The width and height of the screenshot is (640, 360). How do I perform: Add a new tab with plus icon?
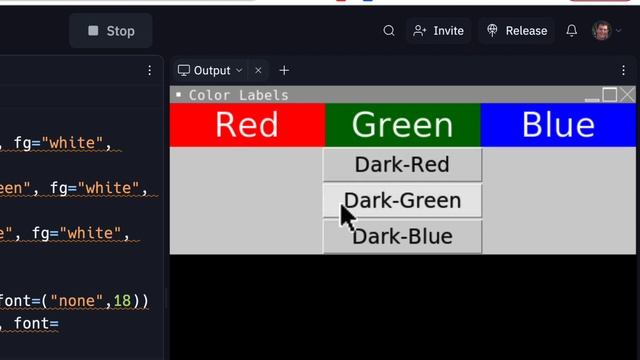tap(284, 71)
